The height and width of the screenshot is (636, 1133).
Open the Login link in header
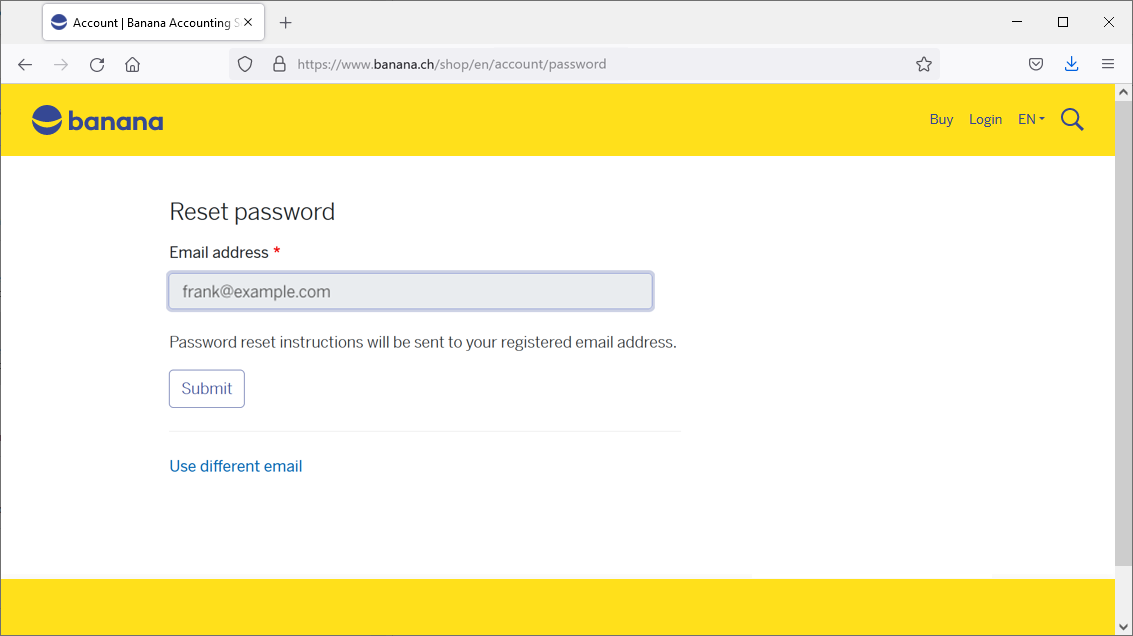(x=985, y=119)
